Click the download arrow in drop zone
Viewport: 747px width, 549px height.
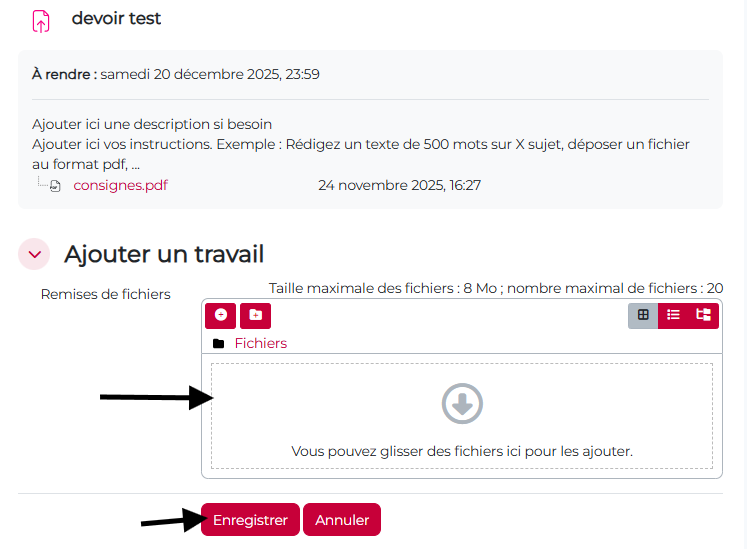point(462,404)
